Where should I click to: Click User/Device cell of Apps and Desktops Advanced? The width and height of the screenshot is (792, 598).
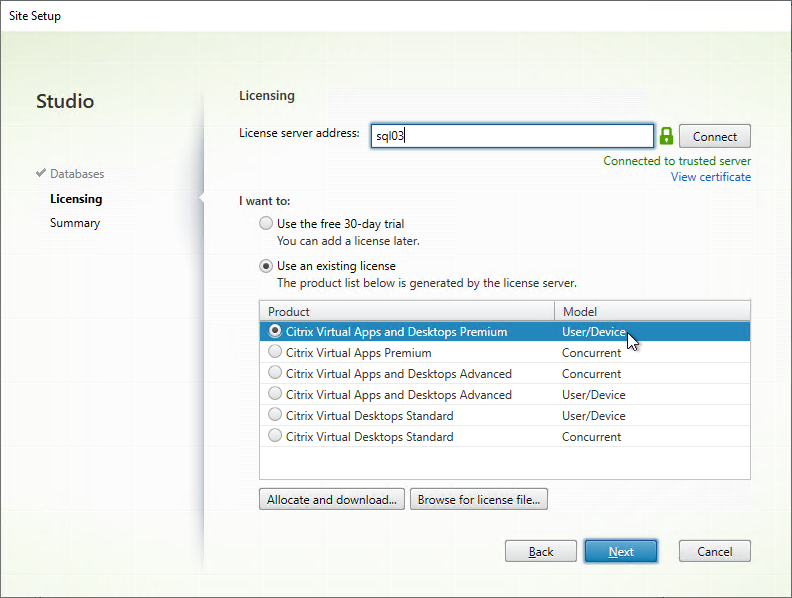point(593,395)
